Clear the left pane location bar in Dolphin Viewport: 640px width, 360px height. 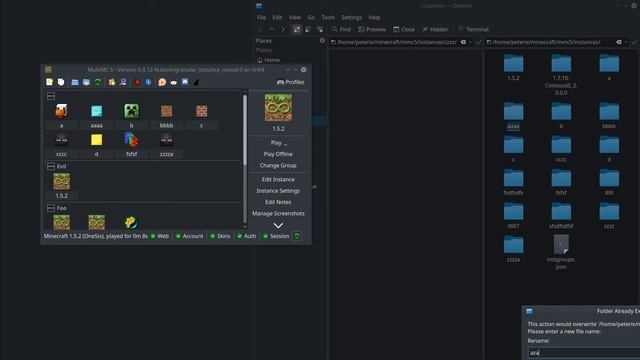[463, 42]
